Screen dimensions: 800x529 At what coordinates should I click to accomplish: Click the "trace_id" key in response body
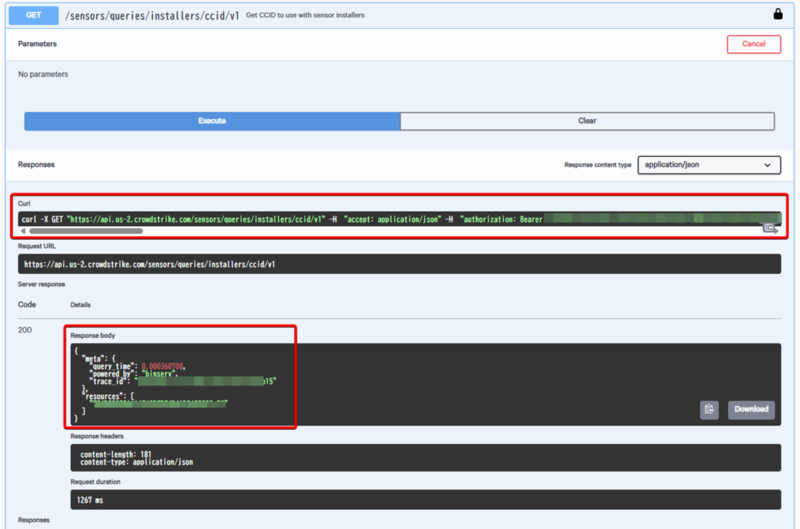pyautogui.click(x=108, y=381)
